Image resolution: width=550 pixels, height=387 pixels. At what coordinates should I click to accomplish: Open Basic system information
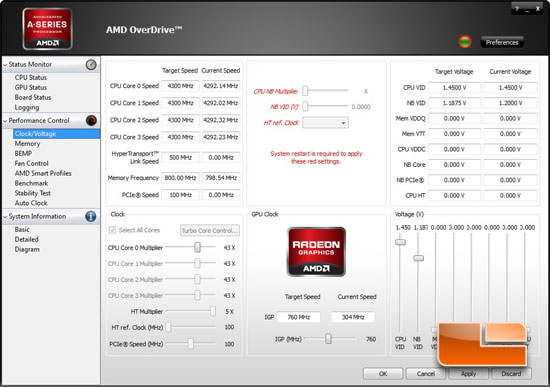22,229
